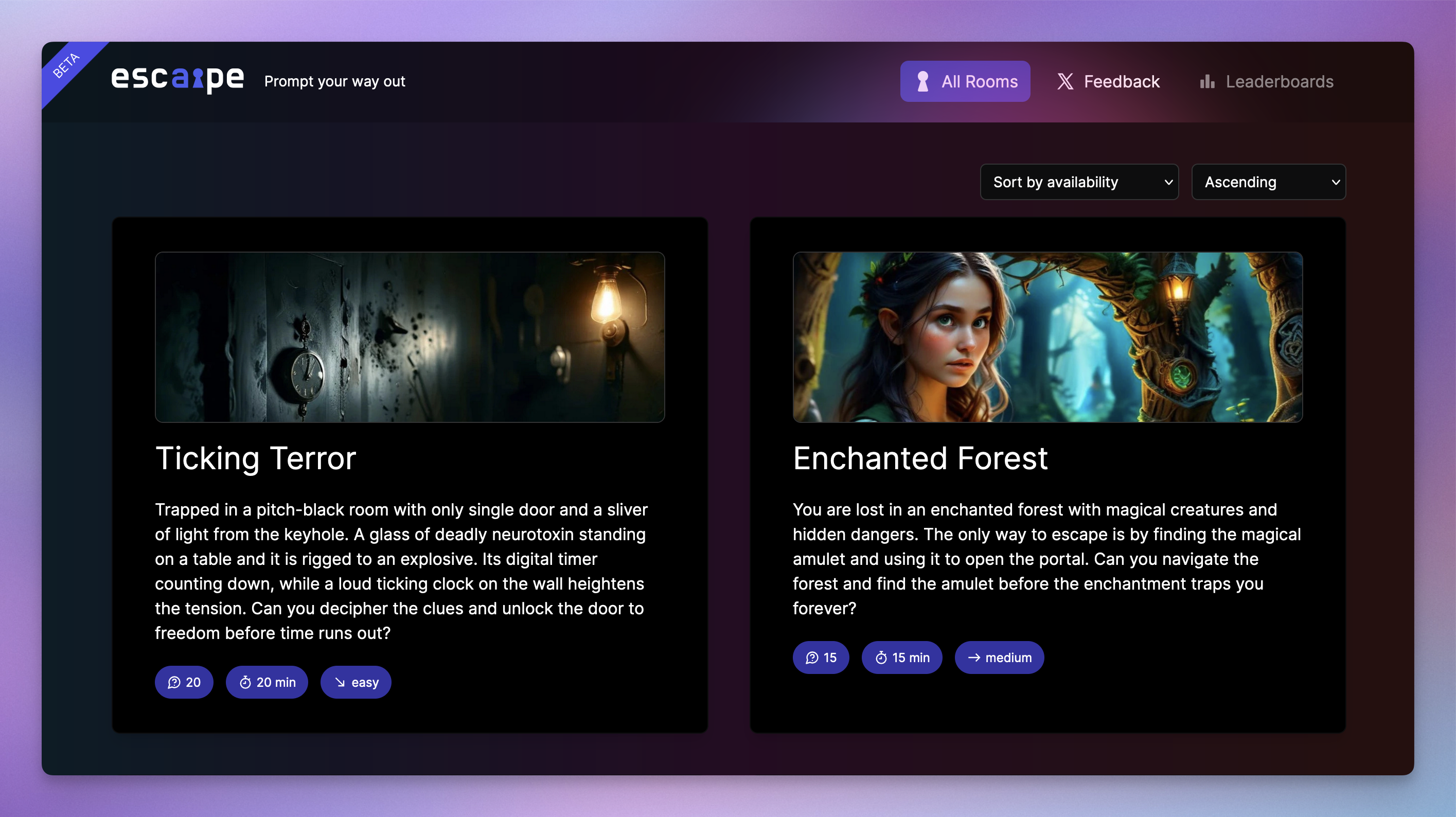Image resolution: width=1456 pixels, height=817 pixels.
Task: Open the Enchanted Forest room title
Action: point(919,458)
